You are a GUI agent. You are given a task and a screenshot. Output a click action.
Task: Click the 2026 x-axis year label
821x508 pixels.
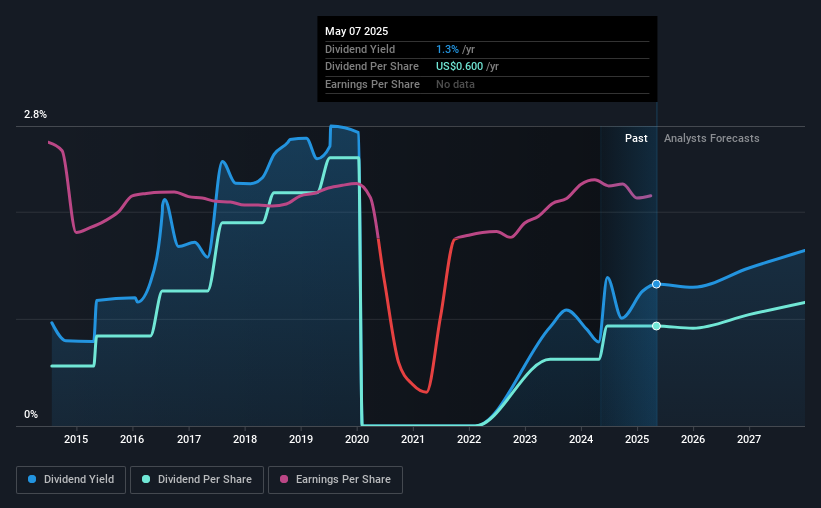click(x=693, y=439)
